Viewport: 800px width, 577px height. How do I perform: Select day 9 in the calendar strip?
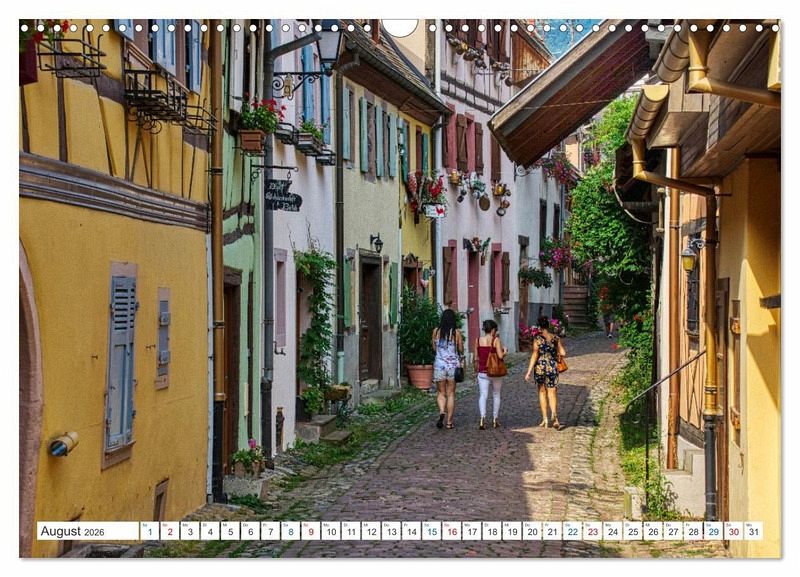311,531
